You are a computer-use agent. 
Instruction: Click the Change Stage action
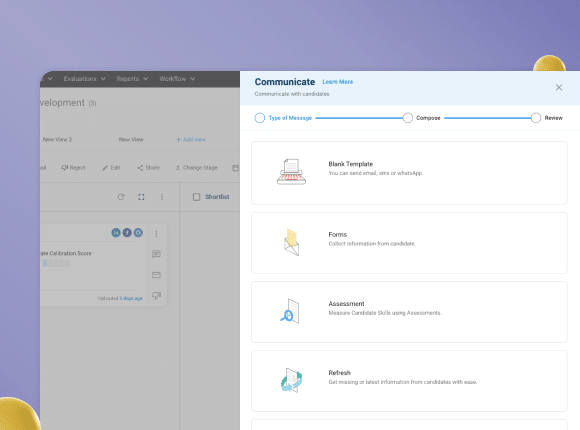(x=196, y=168)
